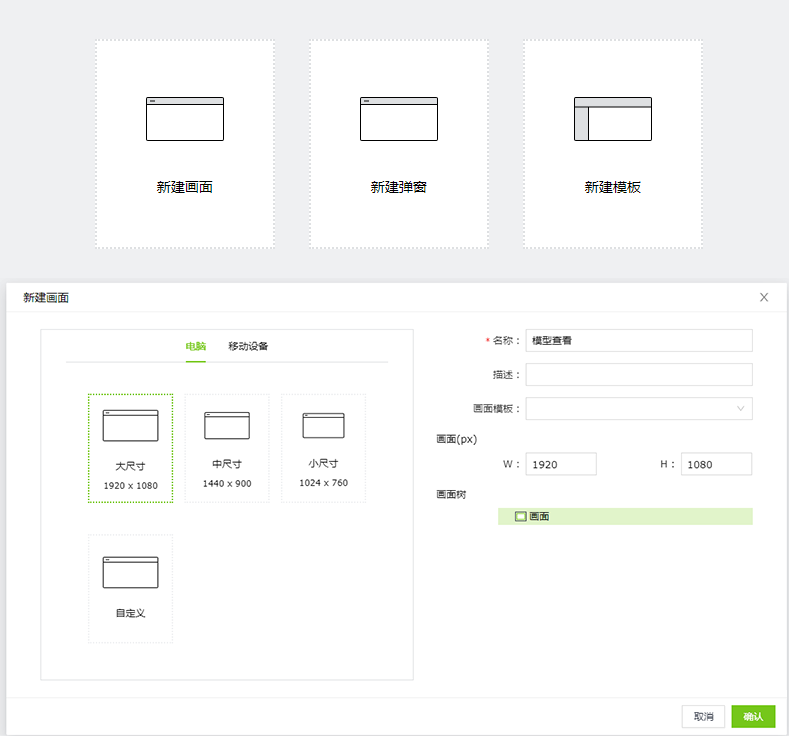Click the 描述 input field
This screenshot has width=789, height=736.
pos(638,374)
